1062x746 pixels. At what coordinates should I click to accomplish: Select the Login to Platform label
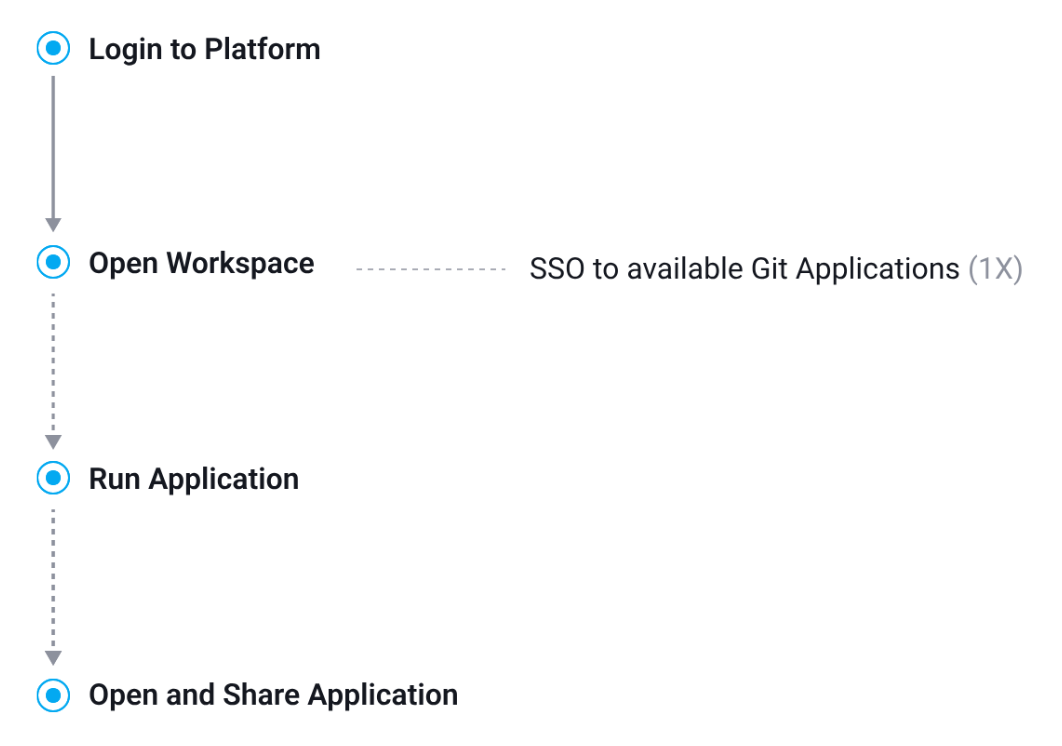tap(204, 49)
